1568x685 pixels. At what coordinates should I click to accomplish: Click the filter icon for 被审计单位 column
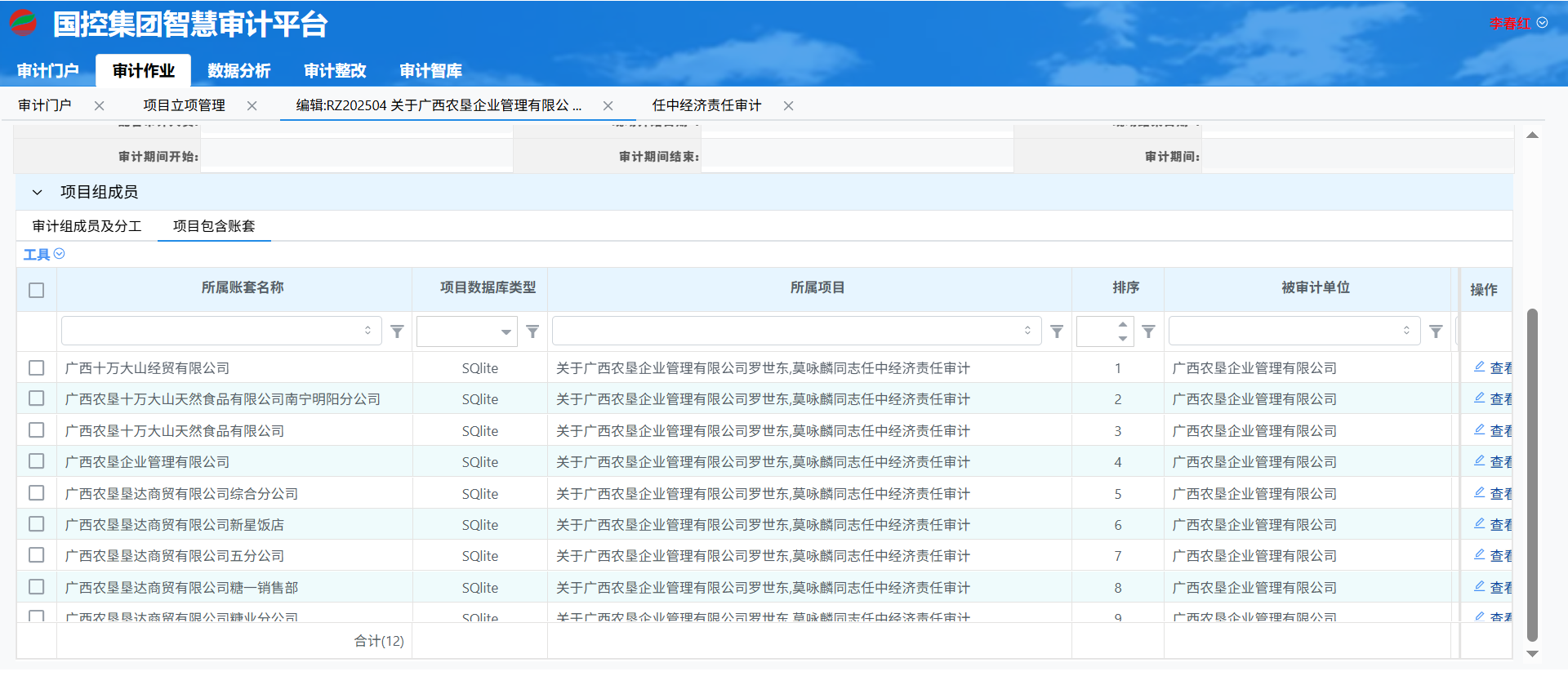point(1436,331)
